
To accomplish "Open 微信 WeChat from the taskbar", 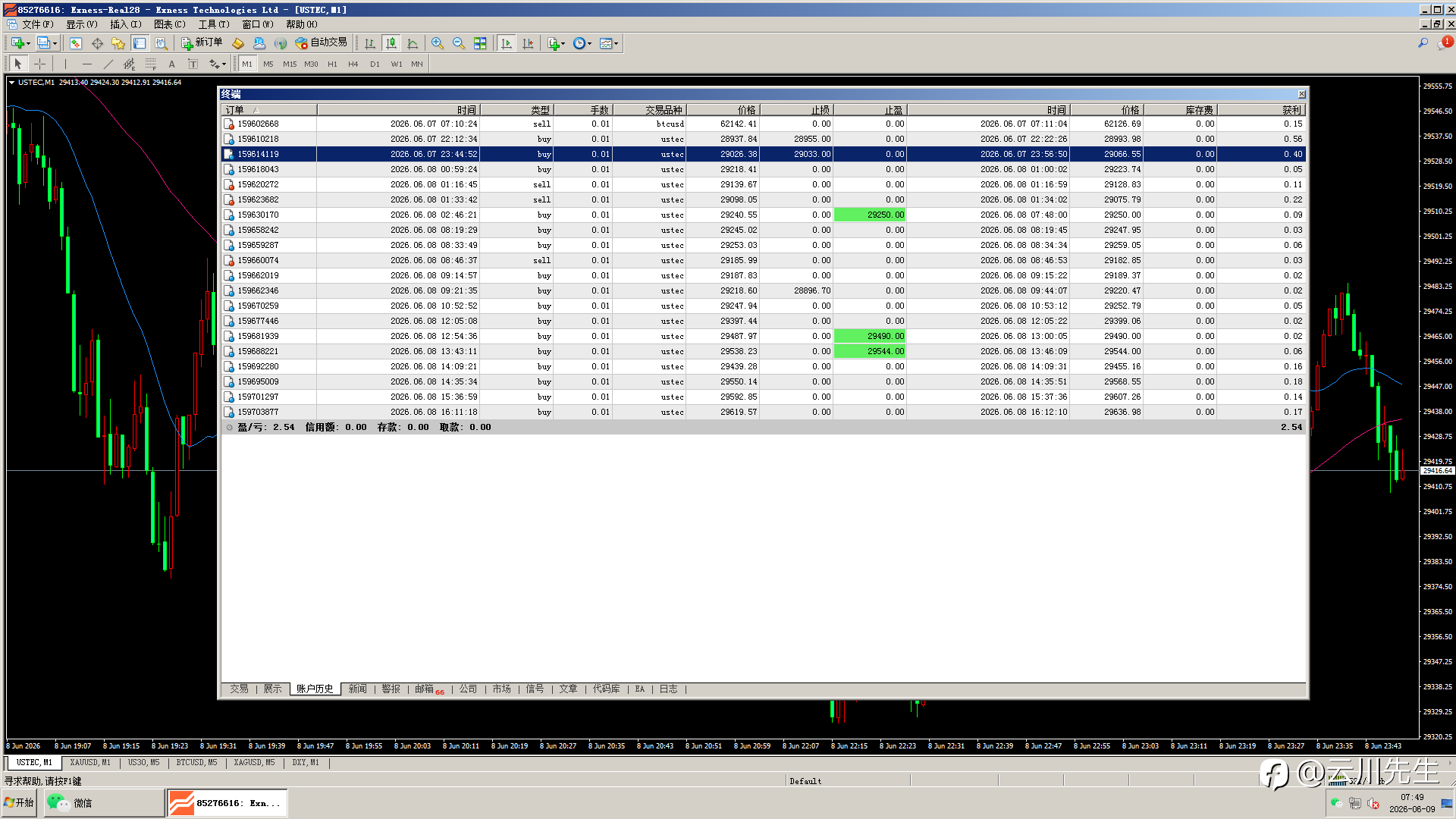I will 103,802.
